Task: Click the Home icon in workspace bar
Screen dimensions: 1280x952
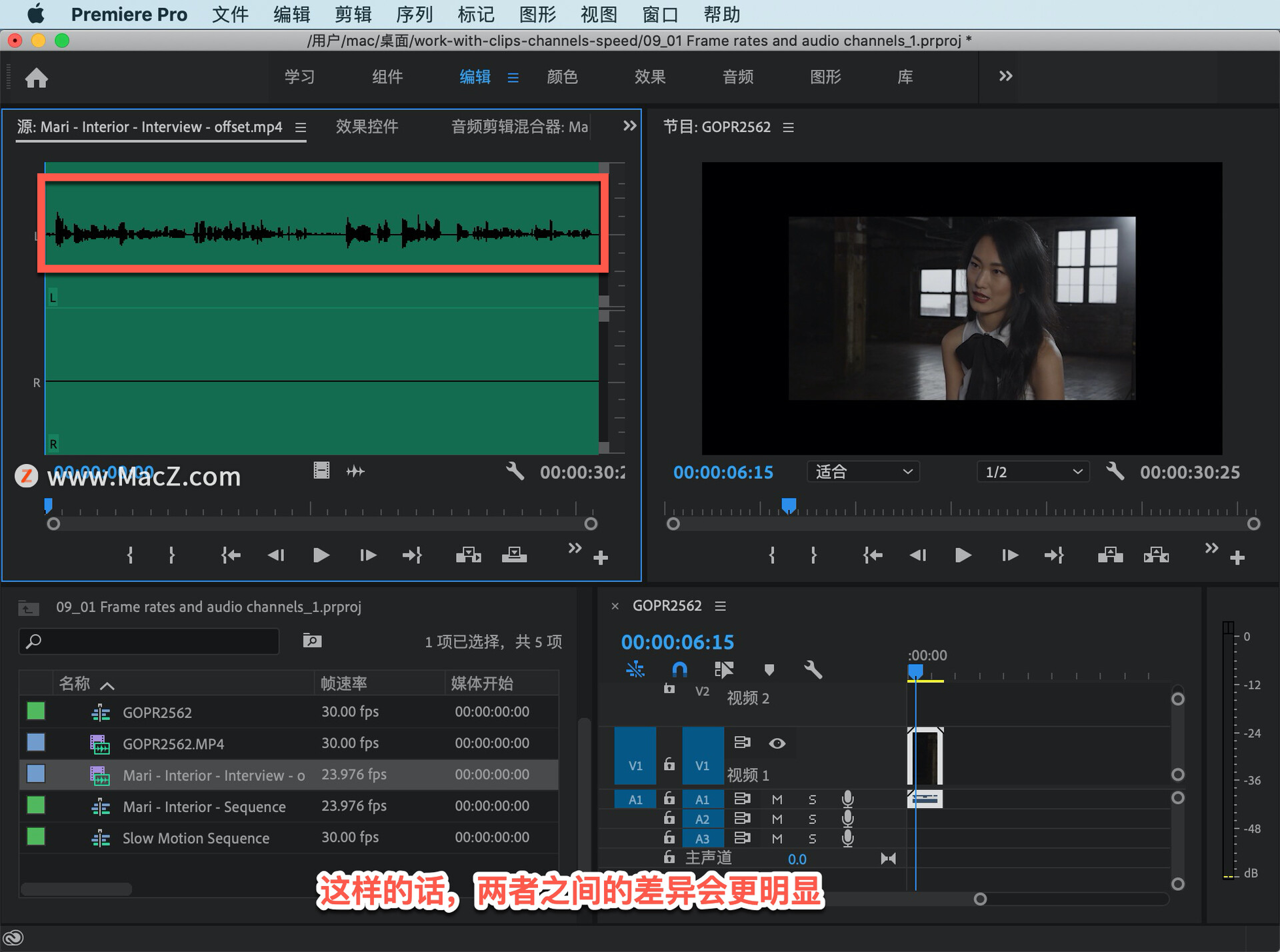Action: point(36,78)
